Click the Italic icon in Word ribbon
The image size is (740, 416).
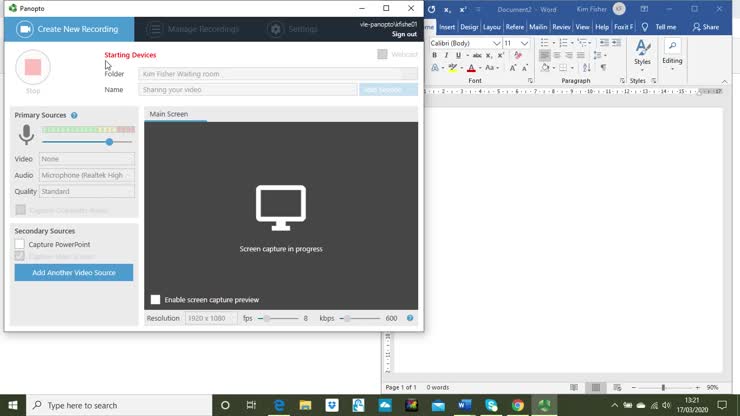click(446, 56)
